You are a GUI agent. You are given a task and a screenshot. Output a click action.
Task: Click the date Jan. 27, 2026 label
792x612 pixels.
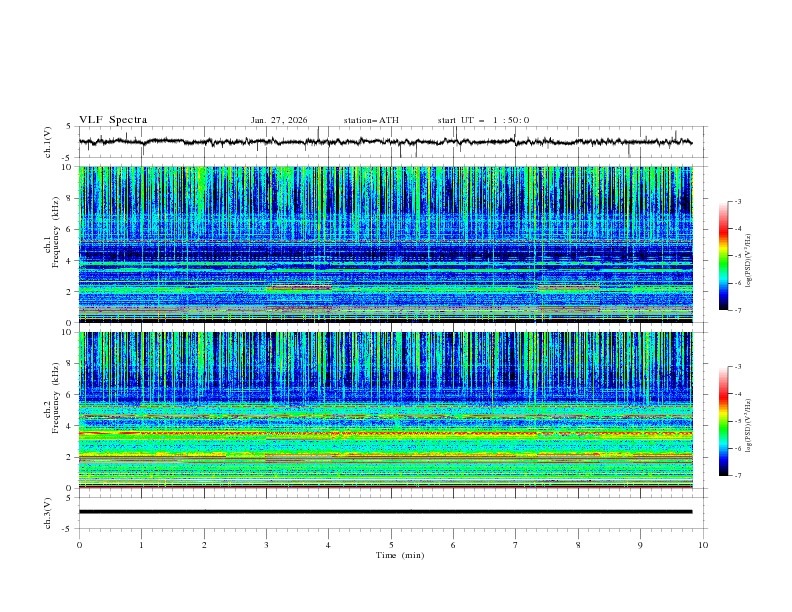(279, 120)
